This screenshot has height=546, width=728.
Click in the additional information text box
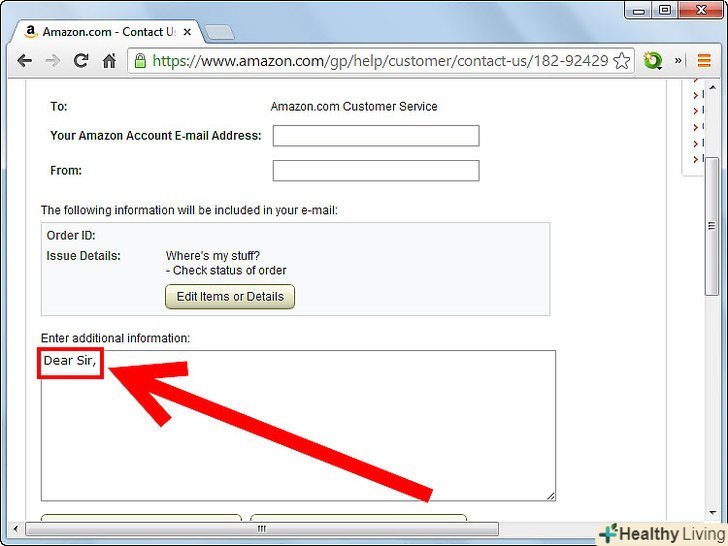[x=298, y=426]
